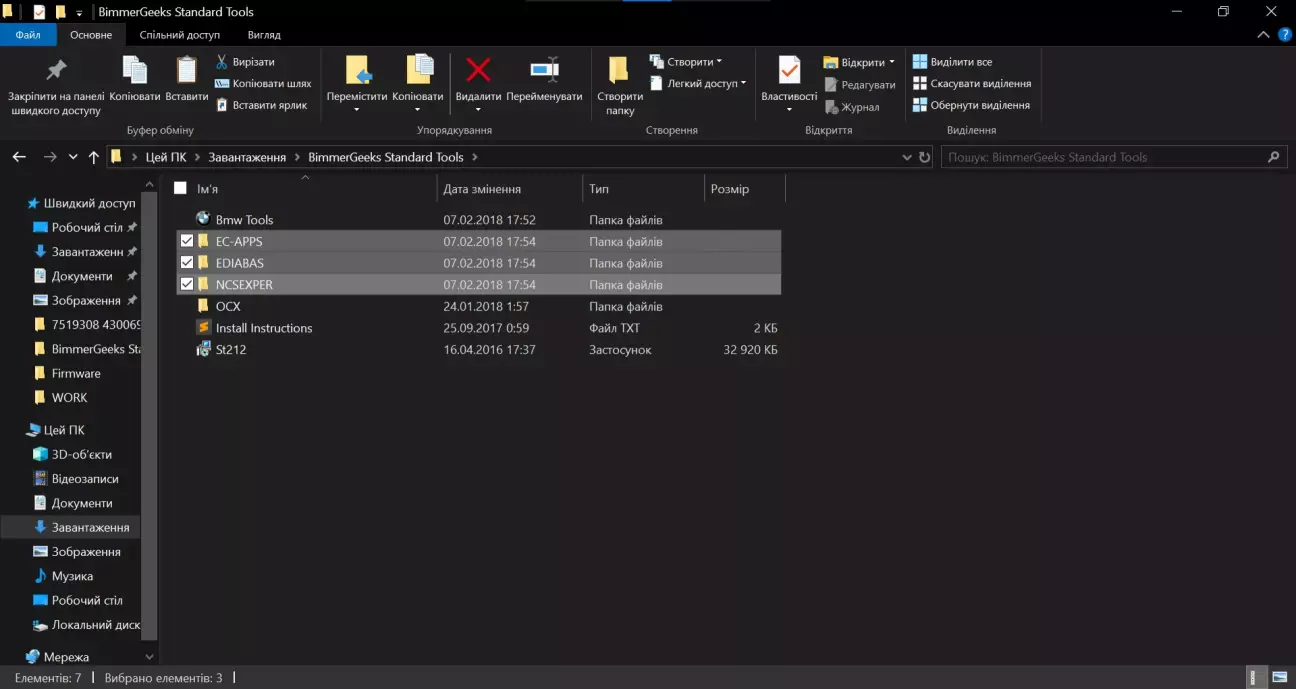The height and width of the screenshot is (689, 1296).
Task: Switch to large icons view in status bar
Action: pos(1279,677)
